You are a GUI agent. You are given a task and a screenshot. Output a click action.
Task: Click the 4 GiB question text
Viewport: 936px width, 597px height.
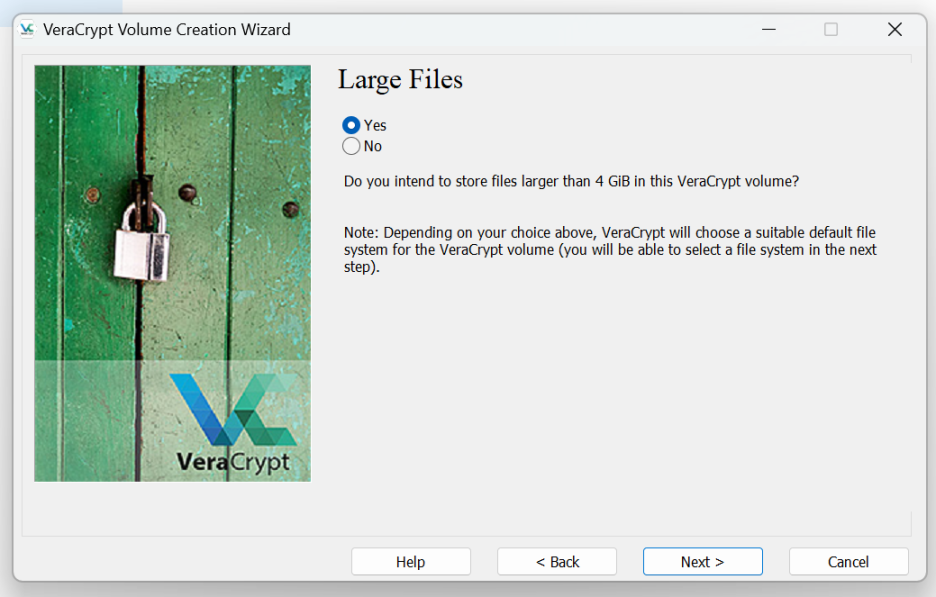(x=571, y=181)
